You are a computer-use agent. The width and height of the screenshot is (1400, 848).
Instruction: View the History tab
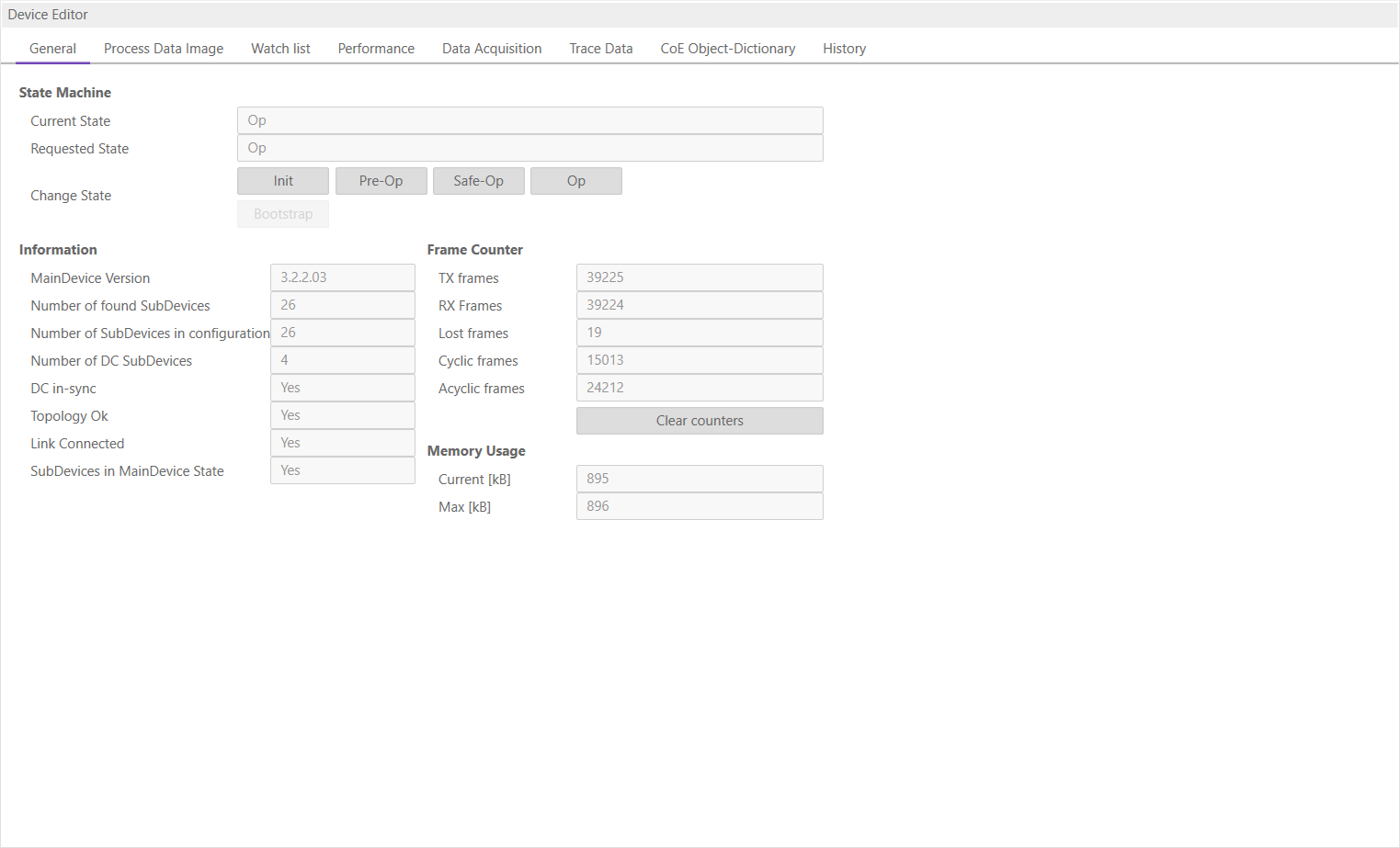click(x=844, y=49)
